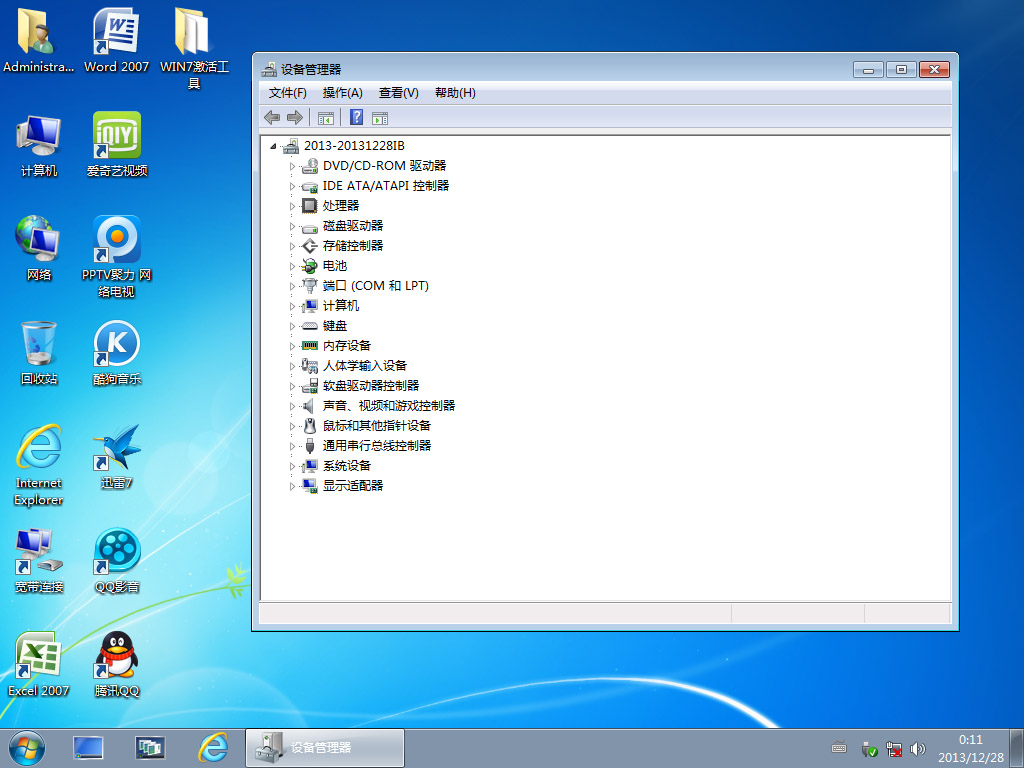1024x768 pixels.
Task: Select the 人体学输入设备 icon
Action: point(310,366)
